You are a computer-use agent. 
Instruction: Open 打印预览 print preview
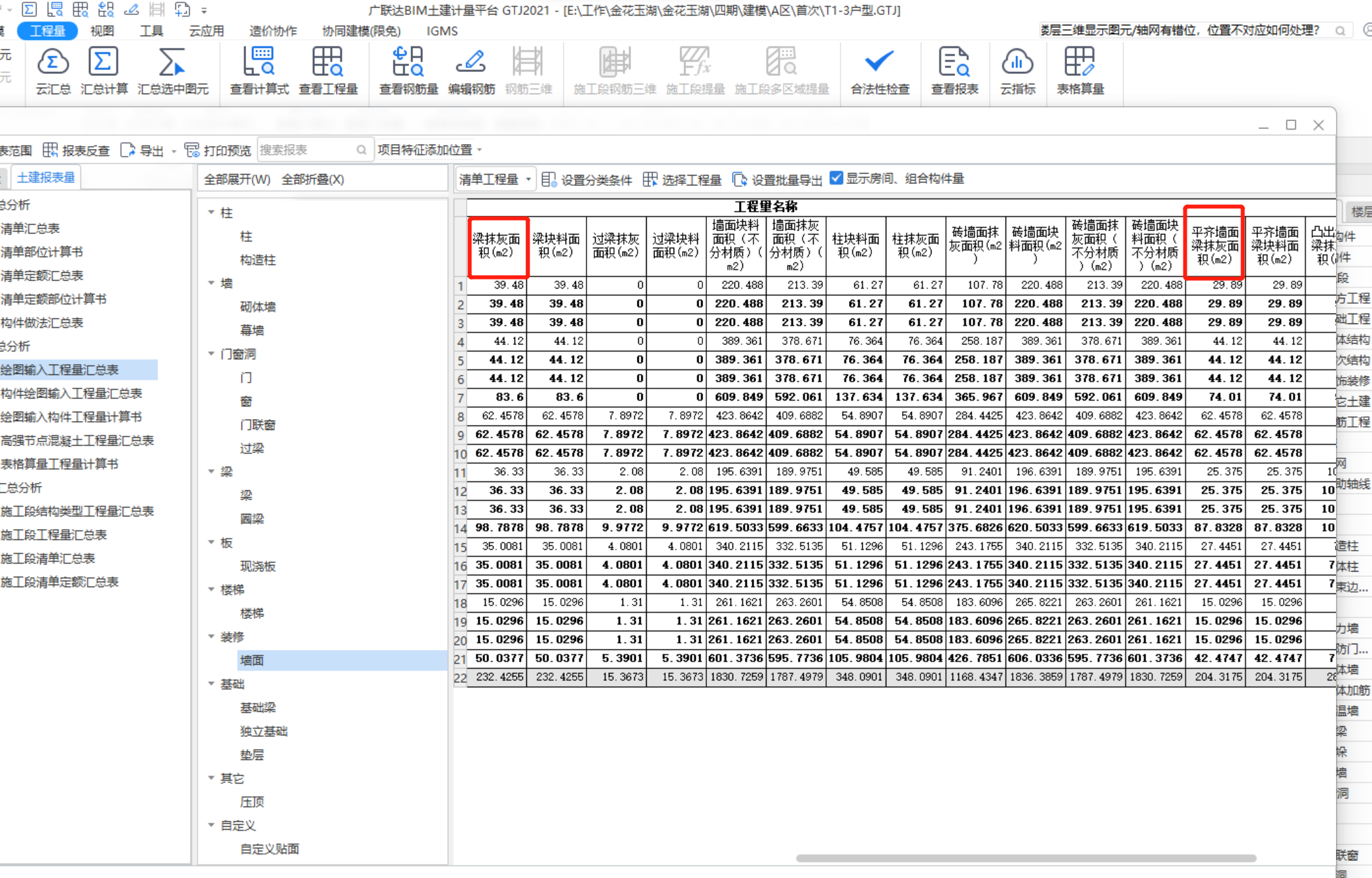click(x=218, y=151)
